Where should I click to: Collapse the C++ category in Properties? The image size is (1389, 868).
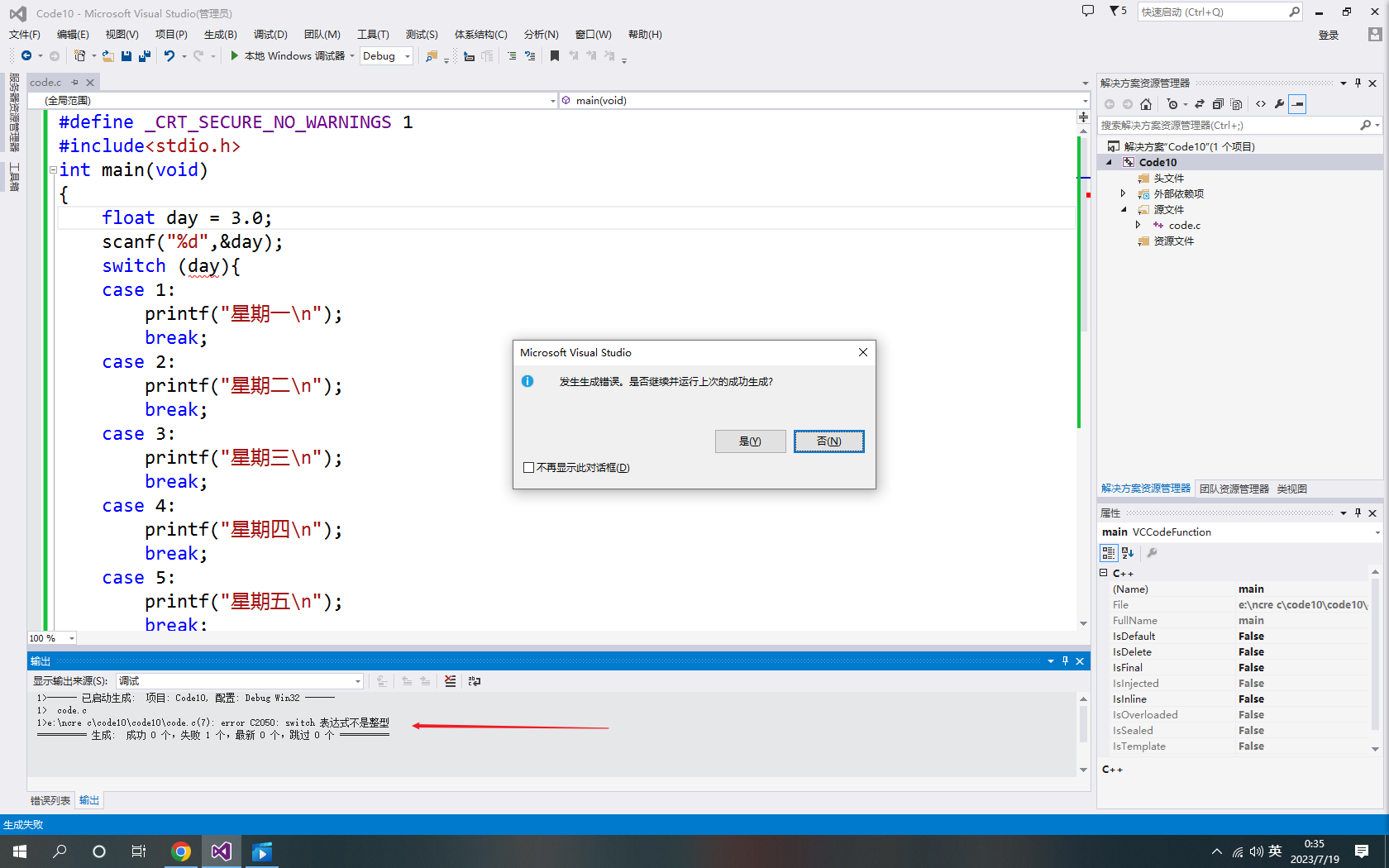(1104, 573)
